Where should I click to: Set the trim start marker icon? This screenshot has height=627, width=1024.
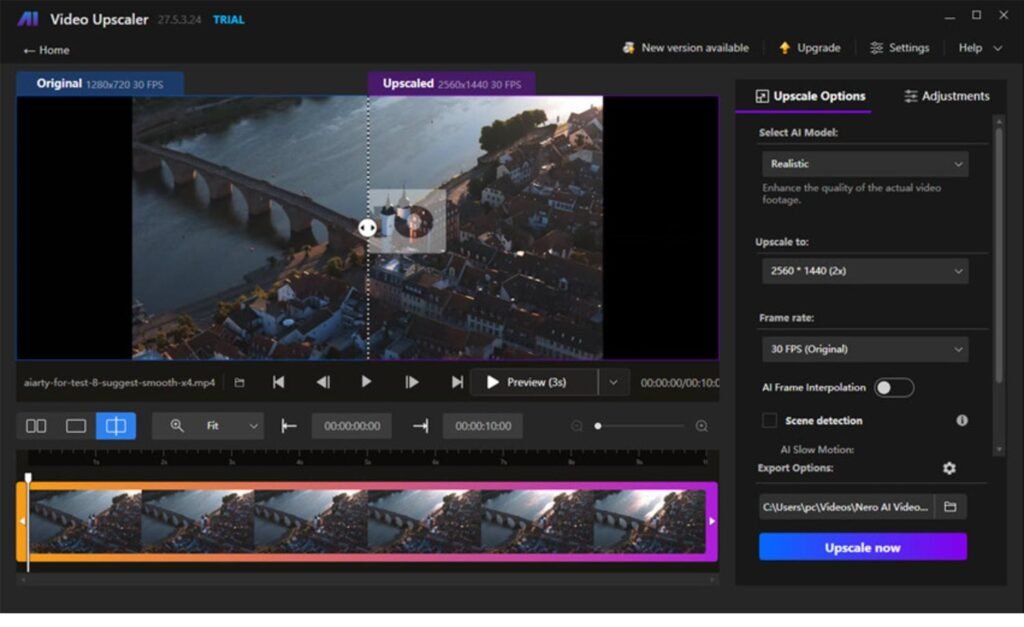(x=288, y=425)
